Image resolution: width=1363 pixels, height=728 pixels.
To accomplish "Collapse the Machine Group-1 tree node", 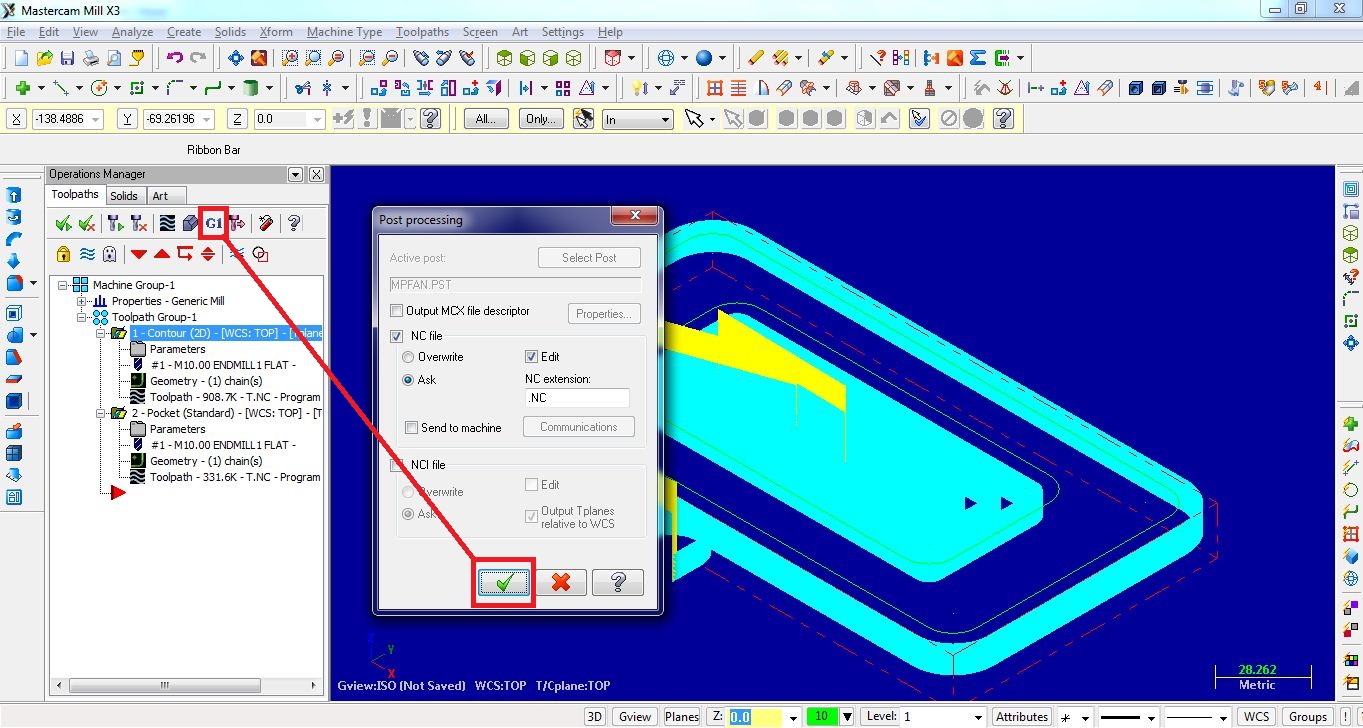I will [64, 285].
